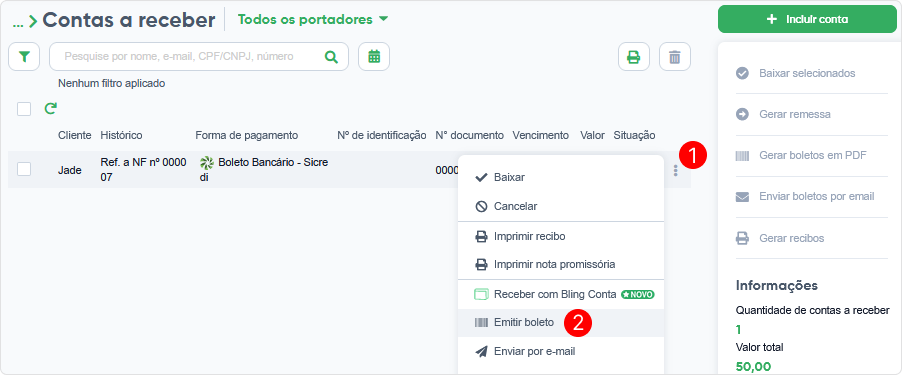Open the green filter funnel button

click(24, 56)
